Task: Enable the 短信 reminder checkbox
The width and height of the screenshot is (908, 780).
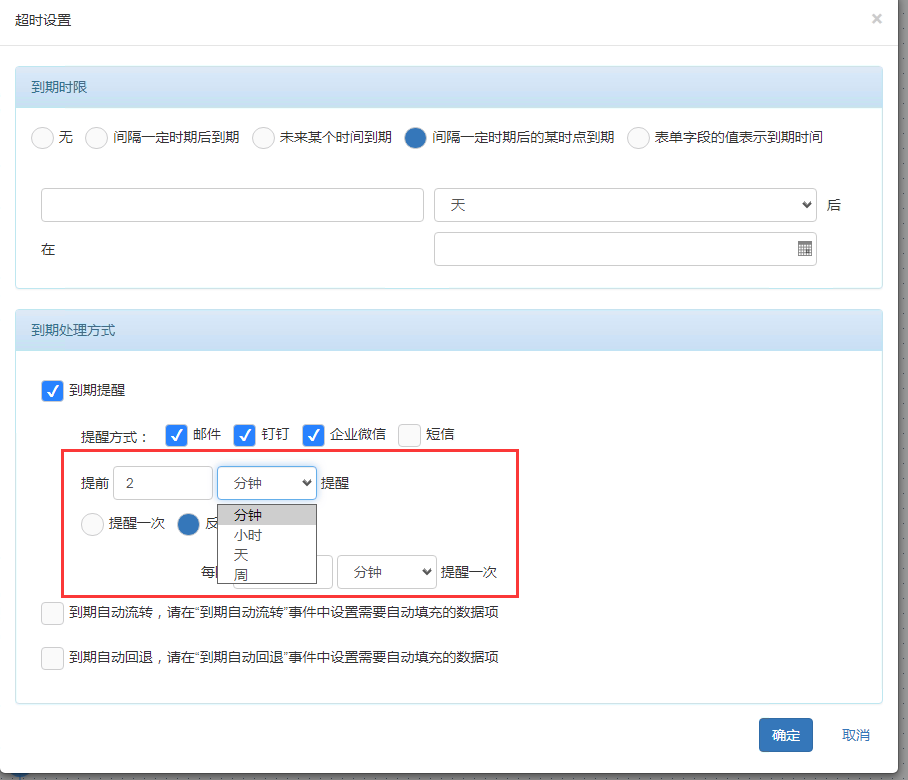Action: click(x=409, y=435)
